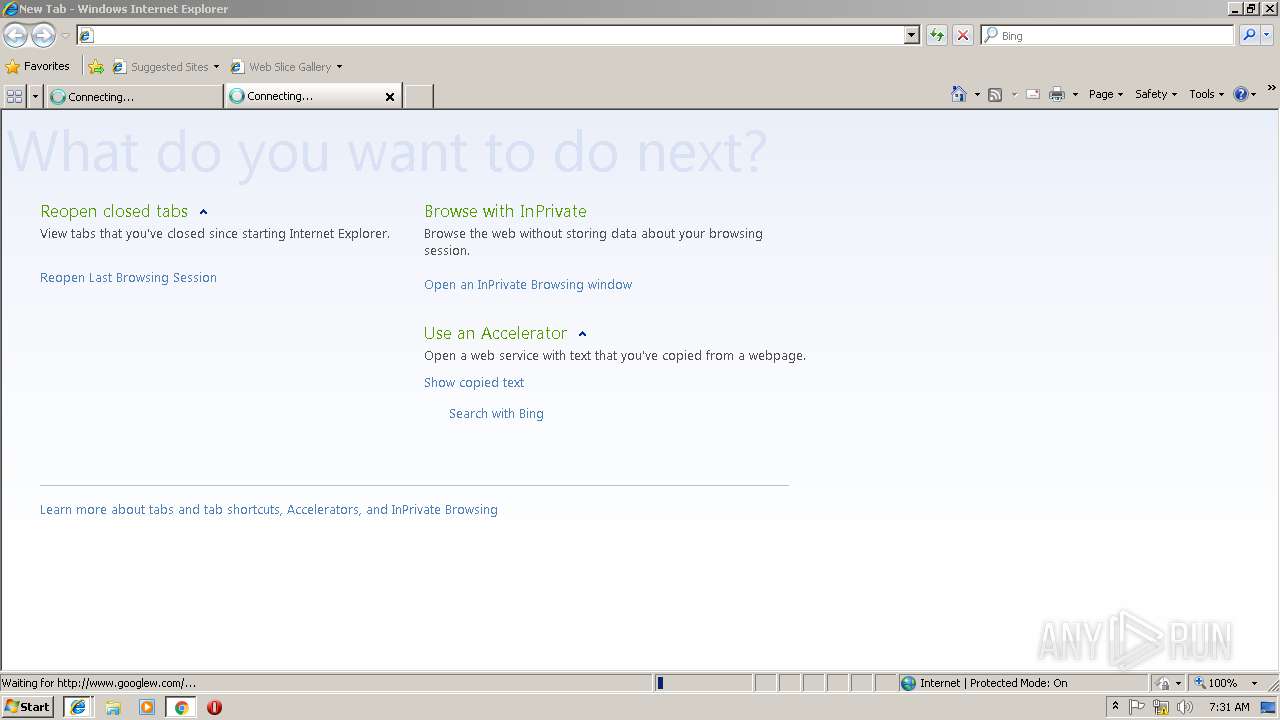Click the page loading progress bar
1280x720 pixels.
[x=703, y=683]
